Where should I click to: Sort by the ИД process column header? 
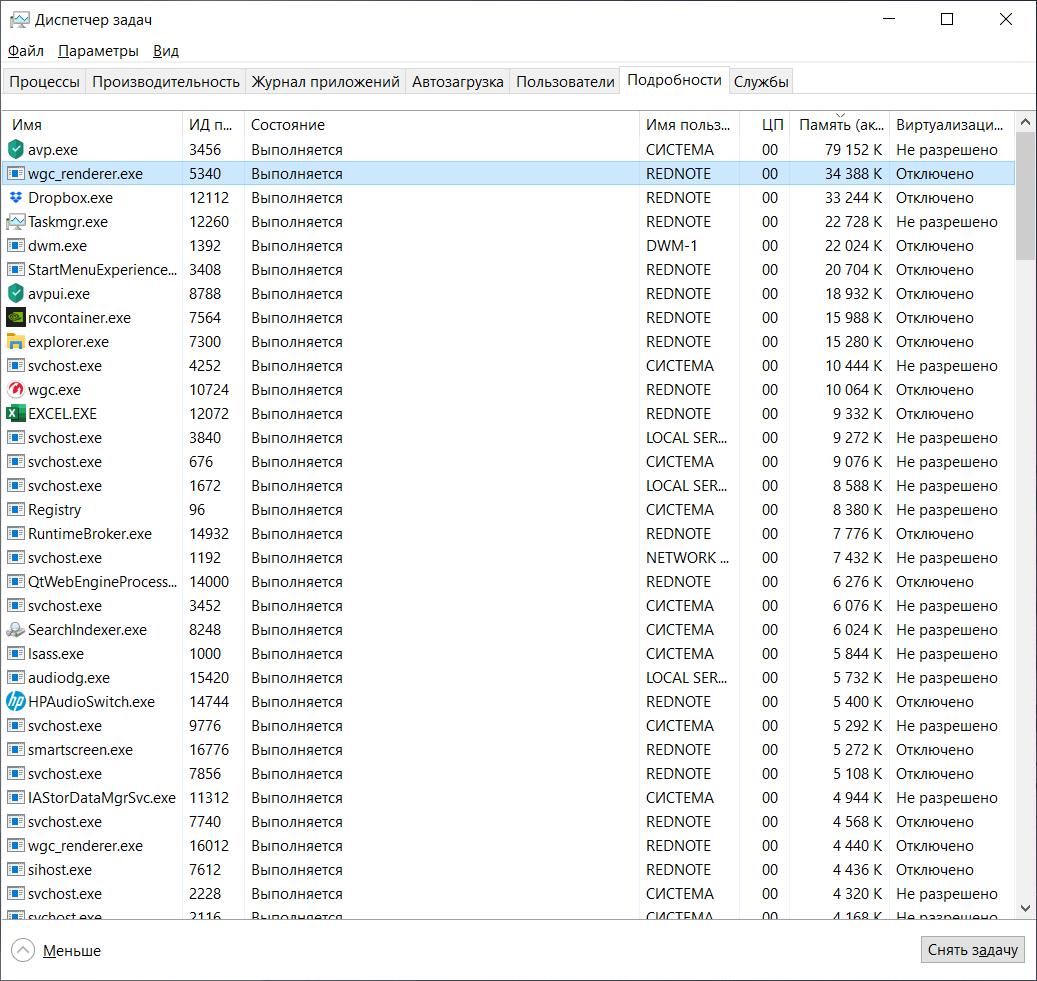coord(213,125)
